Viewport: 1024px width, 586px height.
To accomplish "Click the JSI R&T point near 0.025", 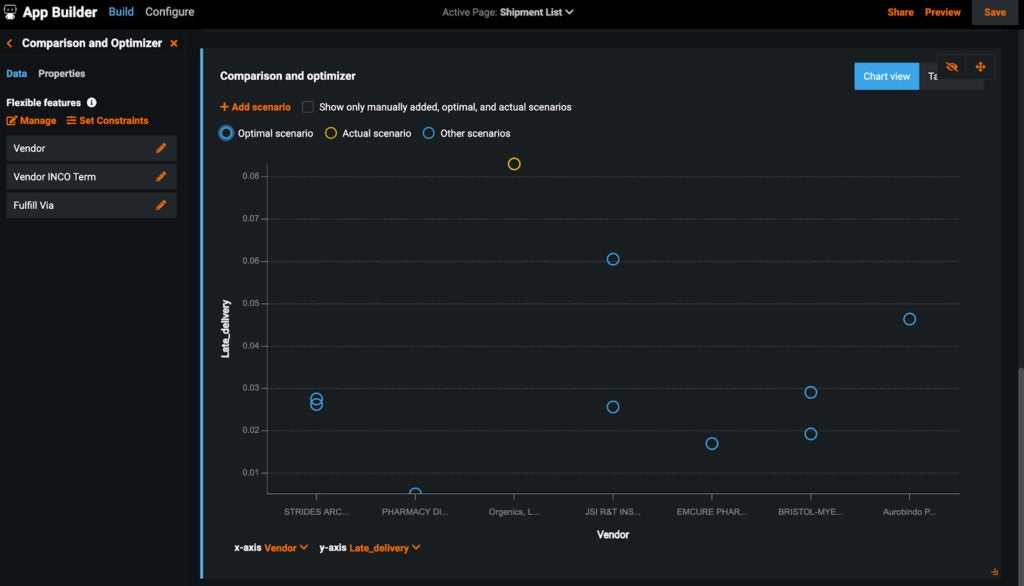I will [613, 407].
